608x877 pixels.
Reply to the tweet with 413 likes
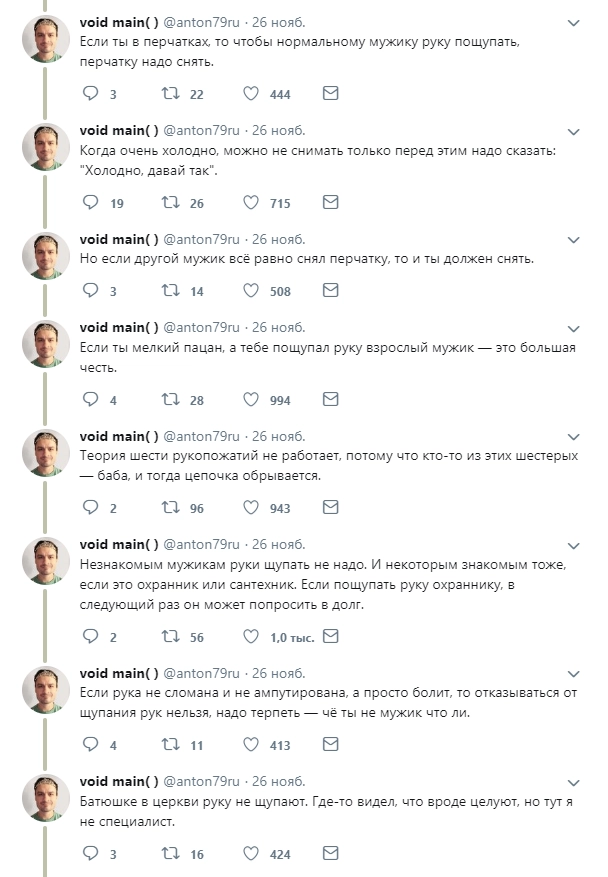[x=90, y=745]
